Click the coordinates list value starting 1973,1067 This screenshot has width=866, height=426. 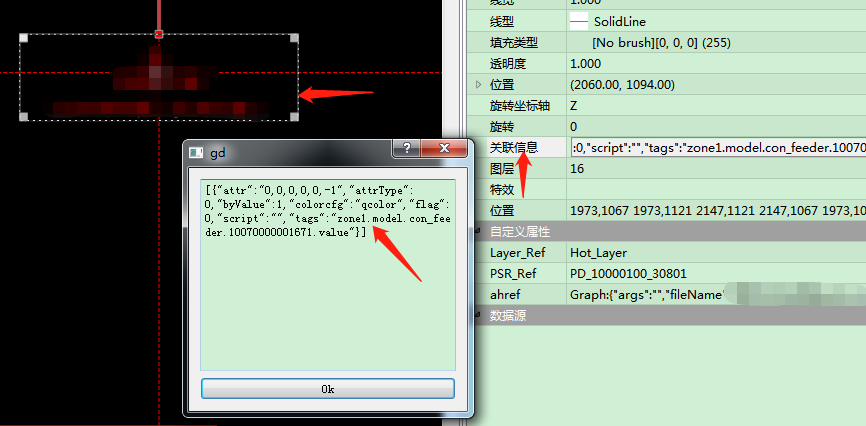point(716,211)
